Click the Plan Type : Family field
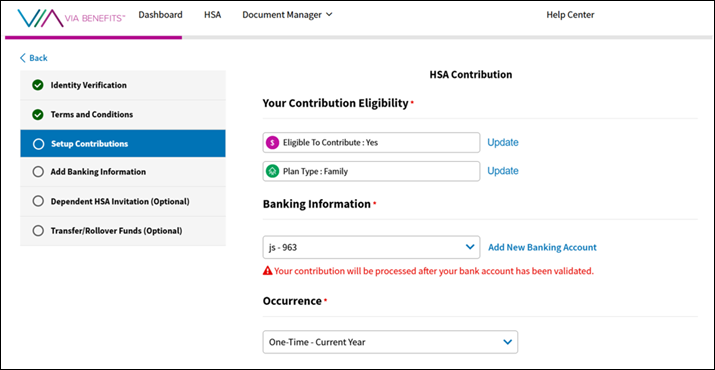Screen dimensions: 715x370 click(371, 172)
